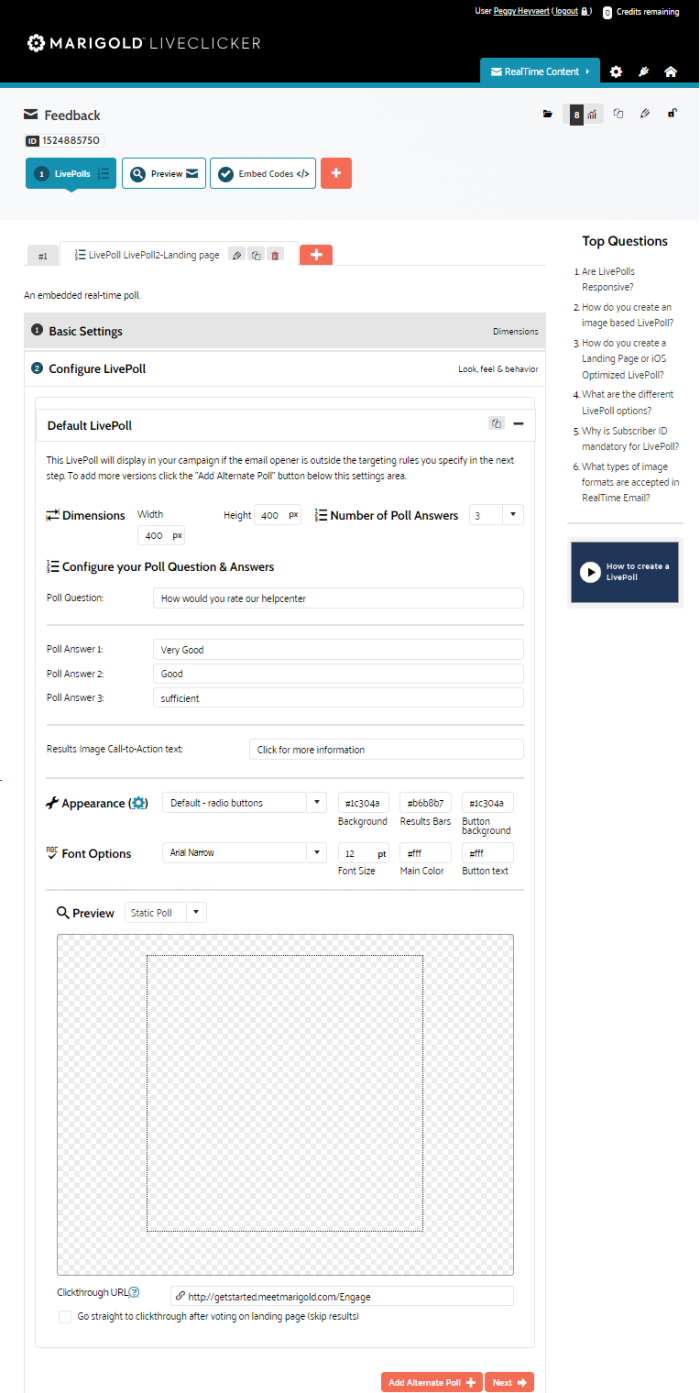Click the Add Alternate Poll button

click(x=431, y=1382)
